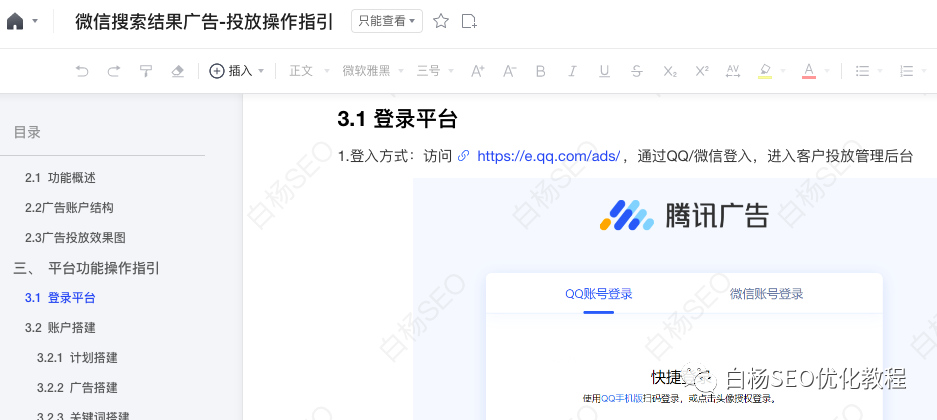Go to 三、平台功能操作指引 in outline
This screenshot has width=937, height=420.
87,268
